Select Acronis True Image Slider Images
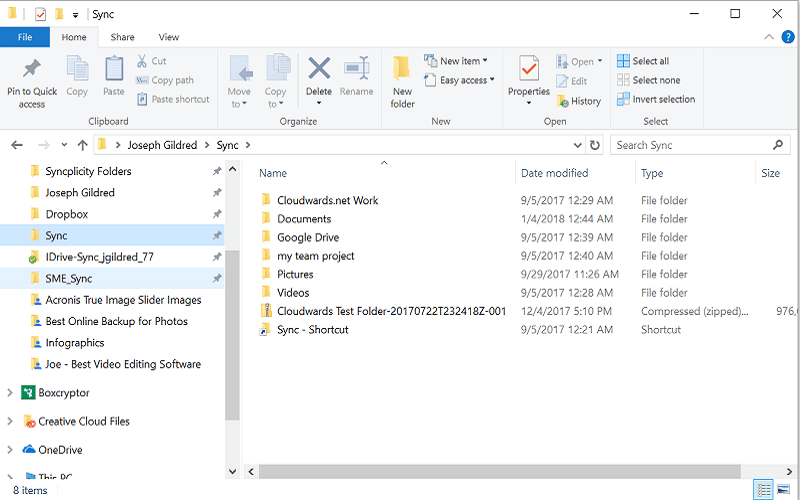The width and height of the screenshot is (800, 500). [123, 299]
